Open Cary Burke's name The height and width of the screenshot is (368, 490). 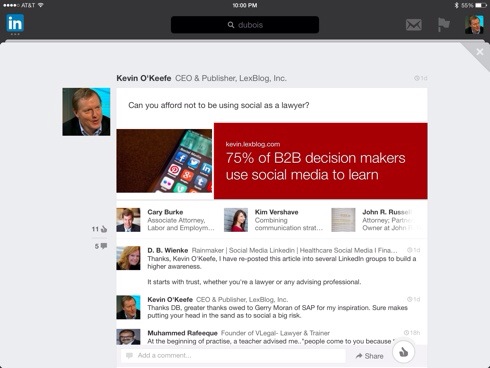[x=165, y=212]
